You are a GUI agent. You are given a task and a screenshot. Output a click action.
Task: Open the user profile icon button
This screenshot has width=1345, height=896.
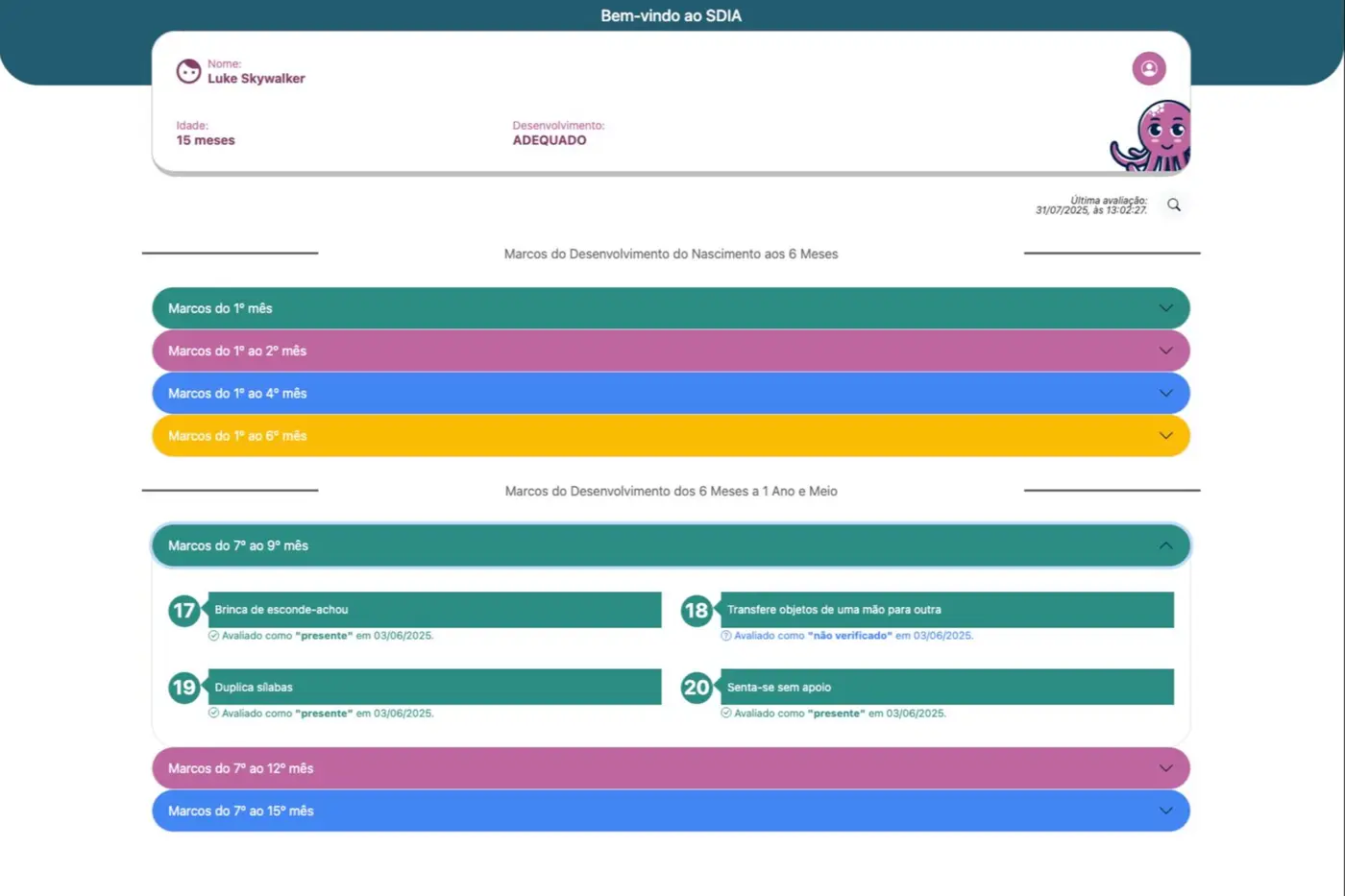[1148, 68]
